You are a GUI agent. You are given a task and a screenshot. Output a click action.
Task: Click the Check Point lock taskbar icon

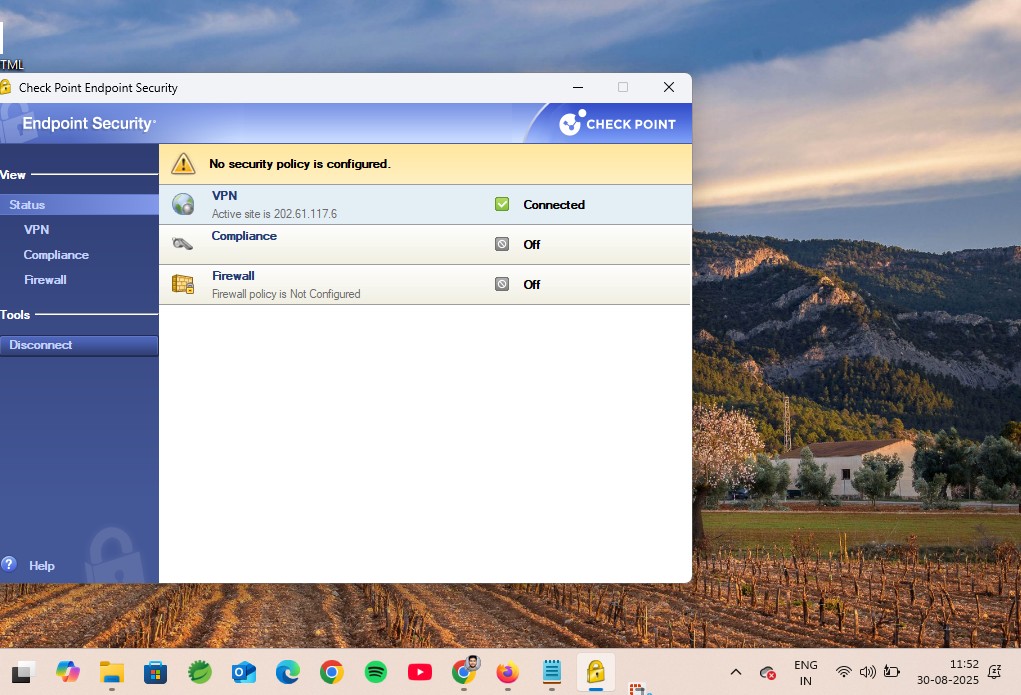tap(596, 672)
